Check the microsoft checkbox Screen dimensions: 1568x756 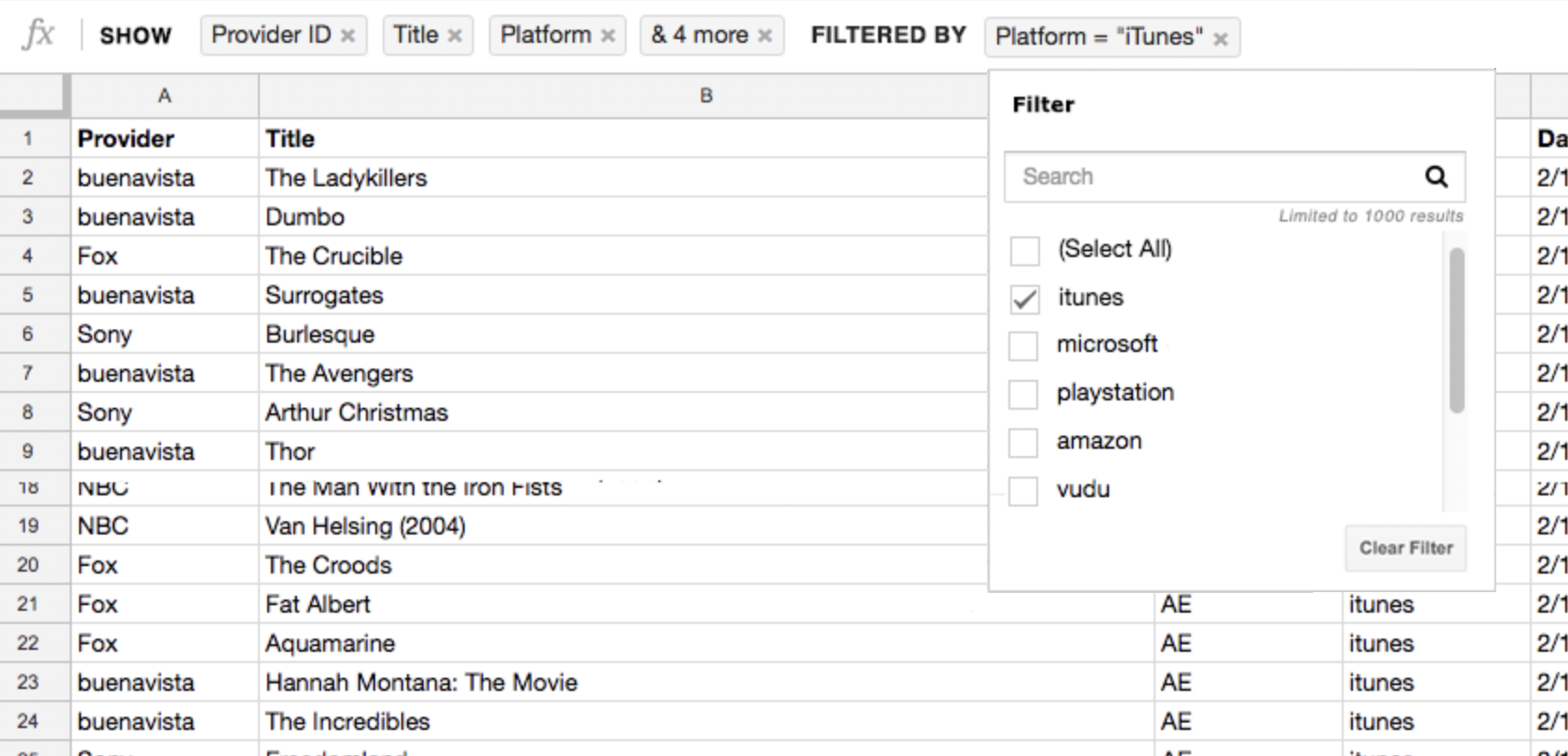click(1023, 345)
